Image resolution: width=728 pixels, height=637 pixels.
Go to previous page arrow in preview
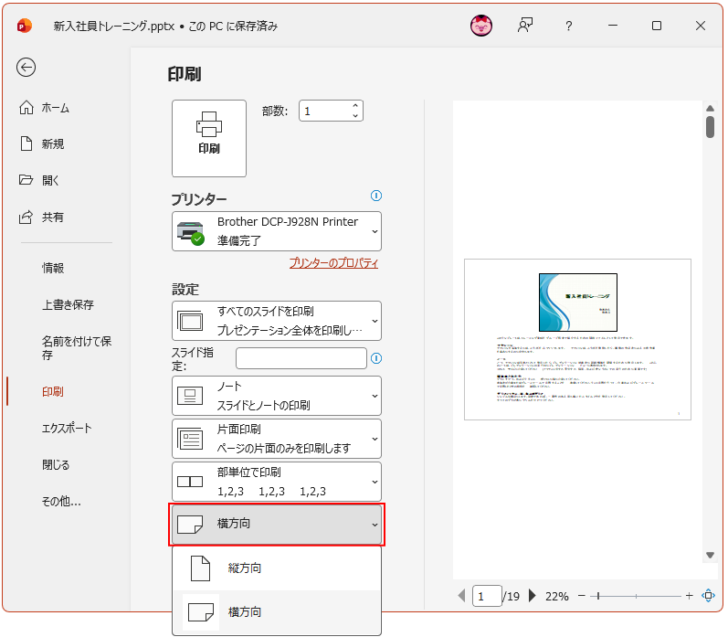[x=461, y=596]
